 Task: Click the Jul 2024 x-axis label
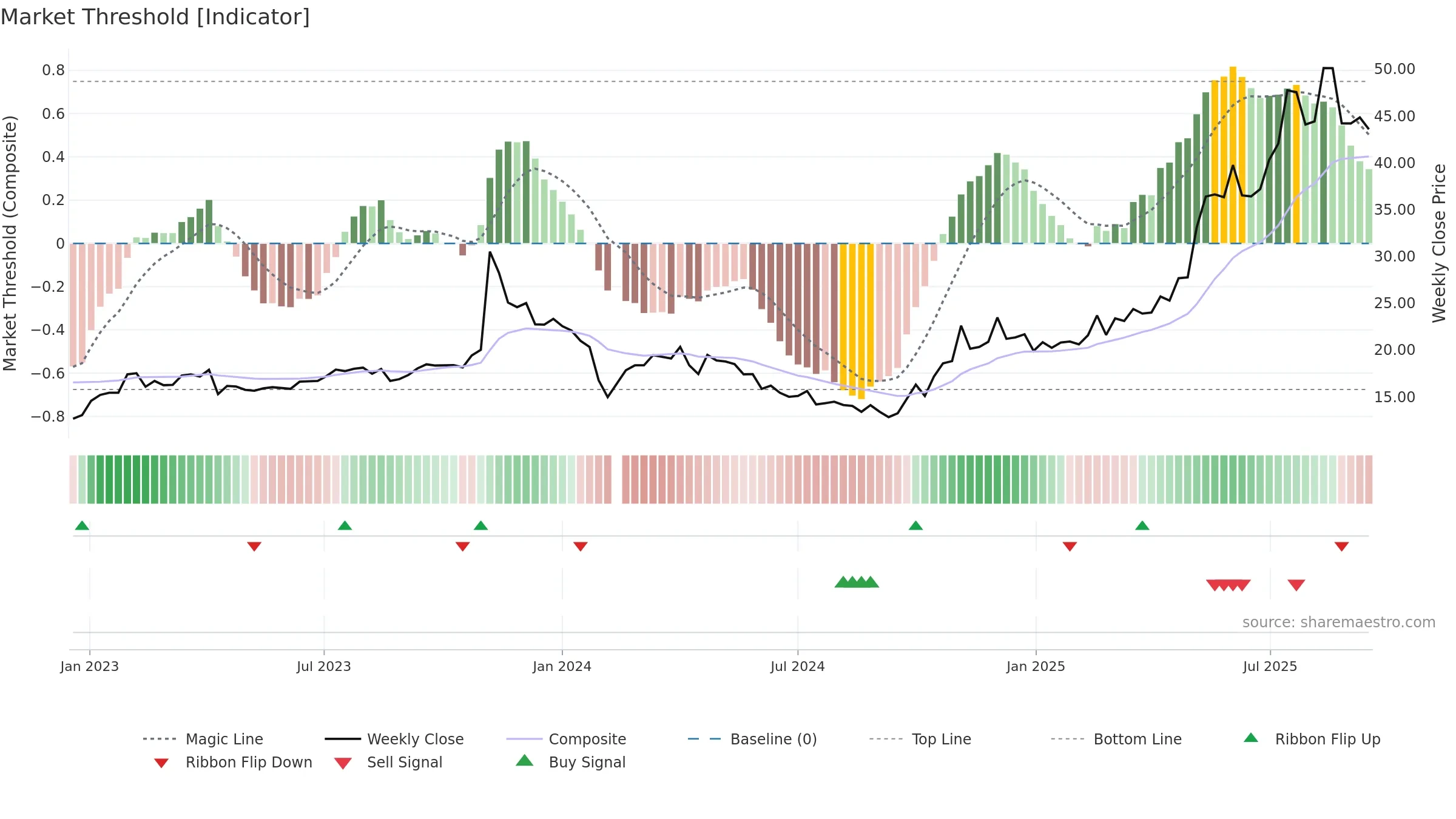pyautogui.click(x=797, y=666)
